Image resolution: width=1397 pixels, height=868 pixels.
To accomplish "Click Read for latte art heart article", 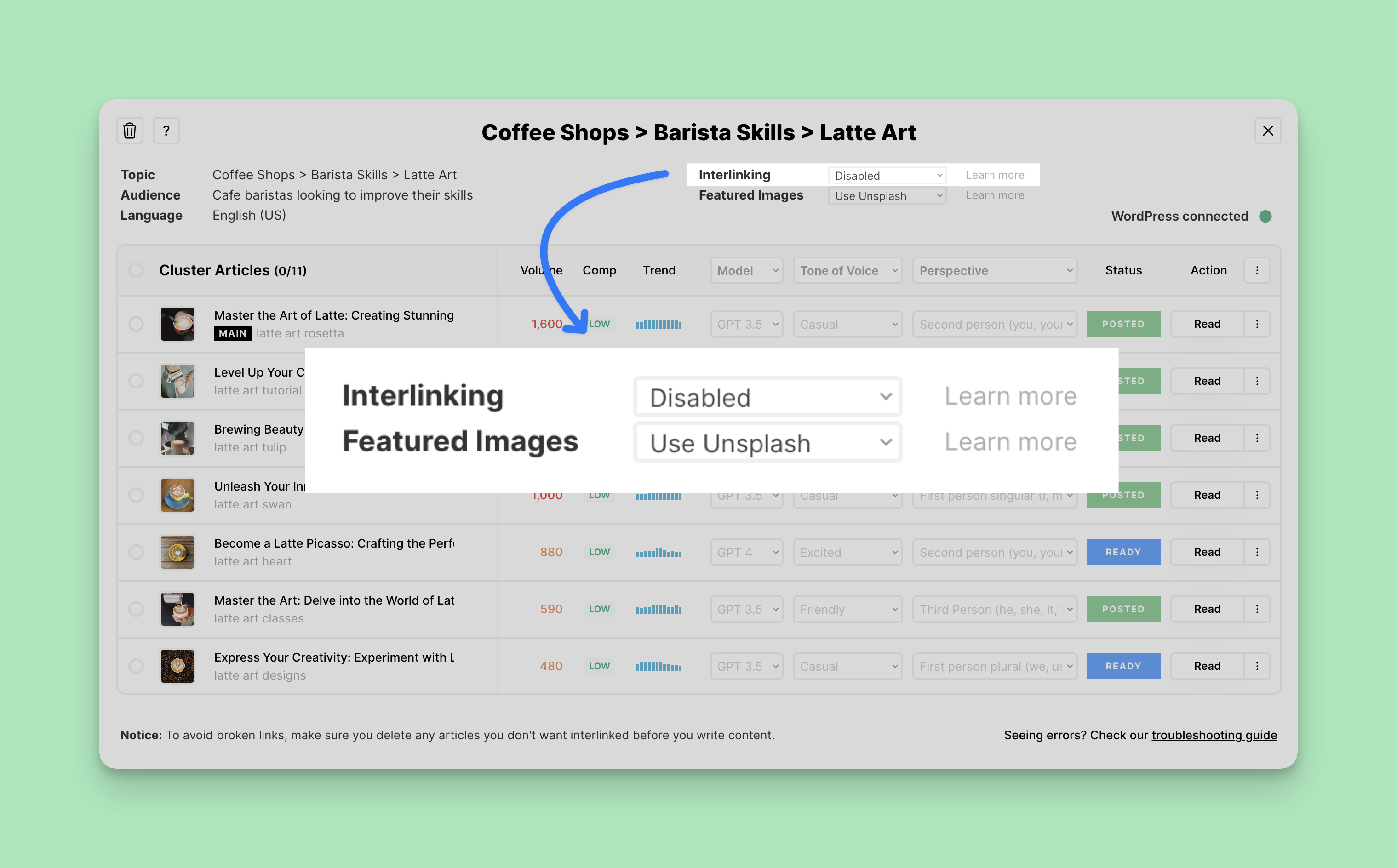I will (x=1207, y=552).
